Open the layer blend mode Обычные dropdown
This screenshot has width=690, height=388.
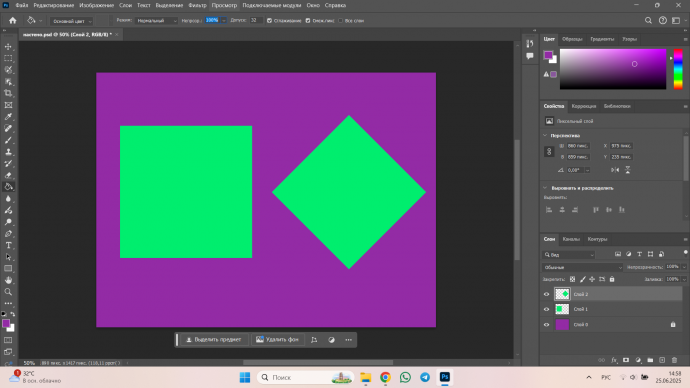[x=582, y=267]
